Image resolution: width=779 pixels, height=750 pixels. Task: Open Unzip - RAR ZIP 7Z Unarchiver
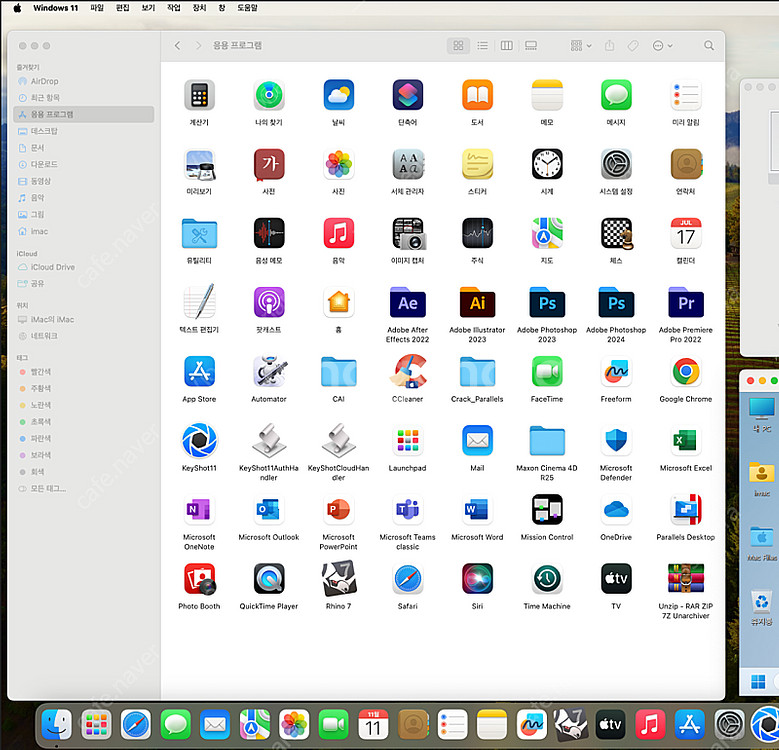686,579
